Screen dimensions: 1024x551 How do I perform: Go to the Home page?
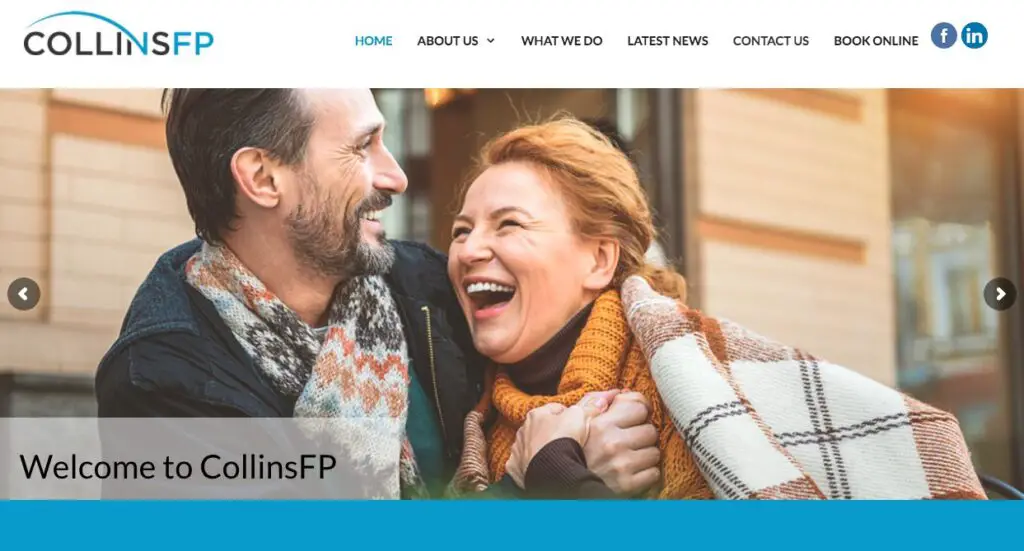(x=373, y=40)
